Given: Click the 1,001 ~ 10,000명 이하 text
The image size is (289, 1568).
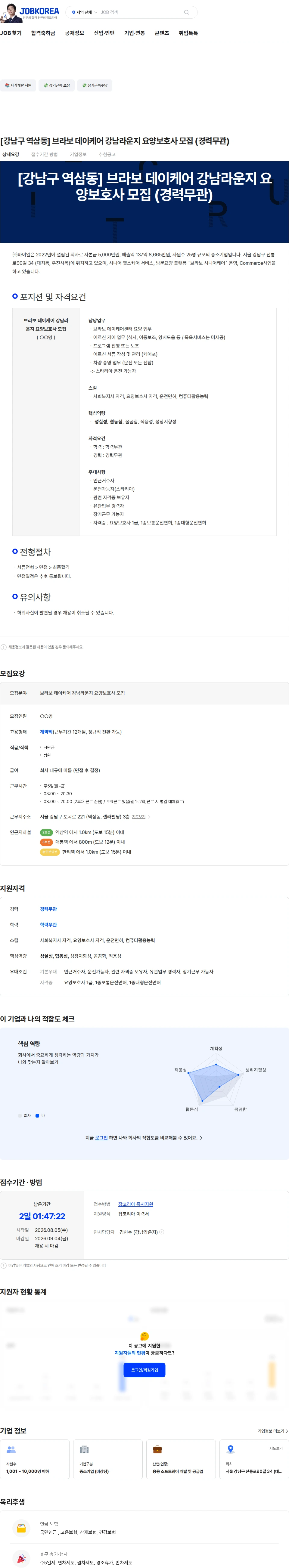Looking at the screenshot, I should point(28,1471).
